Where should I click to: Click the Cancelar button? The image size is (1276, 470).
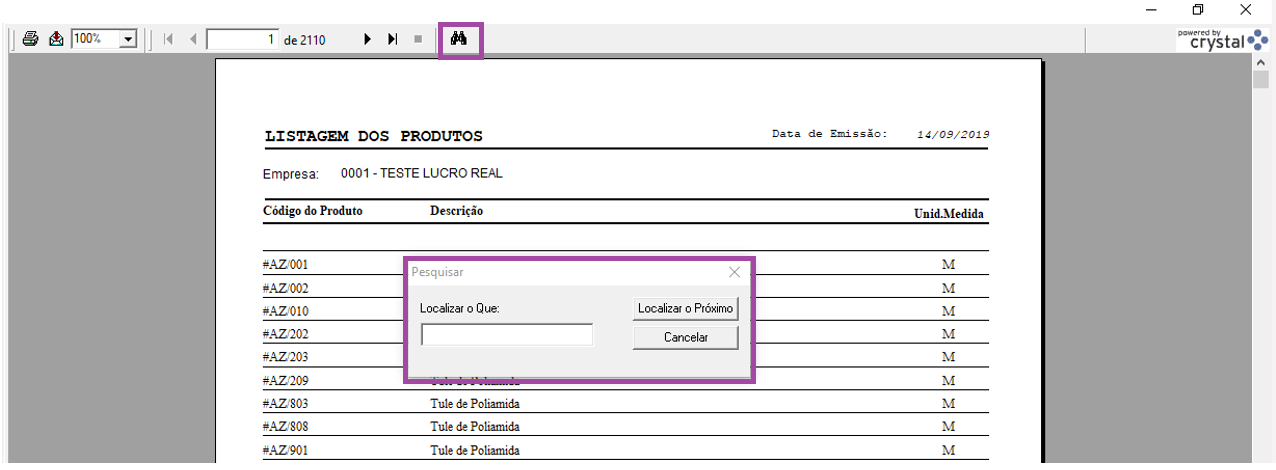(686, 338)
